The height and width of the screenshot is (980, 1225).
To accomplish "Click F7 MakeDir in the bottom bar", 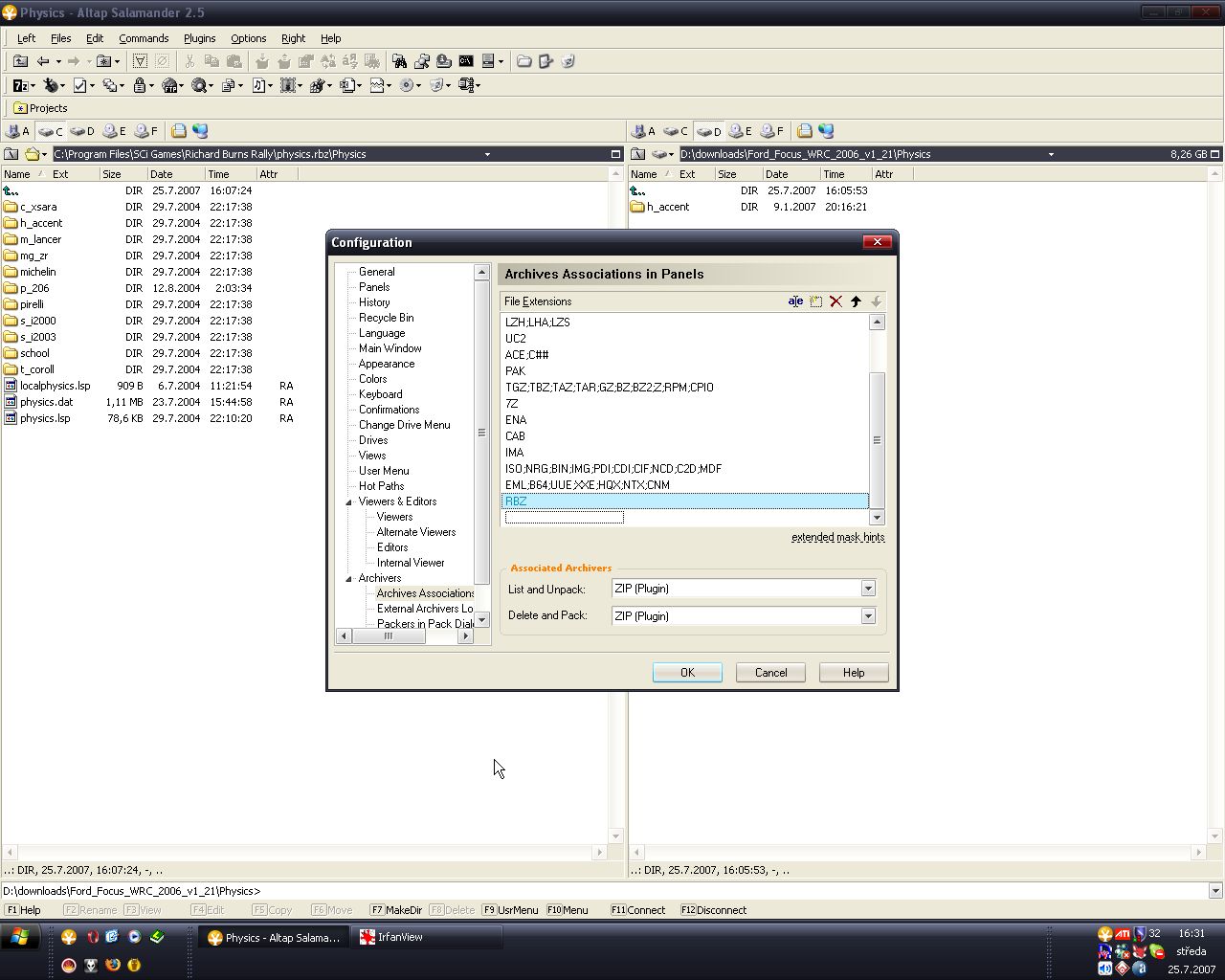I will (396, 910).
